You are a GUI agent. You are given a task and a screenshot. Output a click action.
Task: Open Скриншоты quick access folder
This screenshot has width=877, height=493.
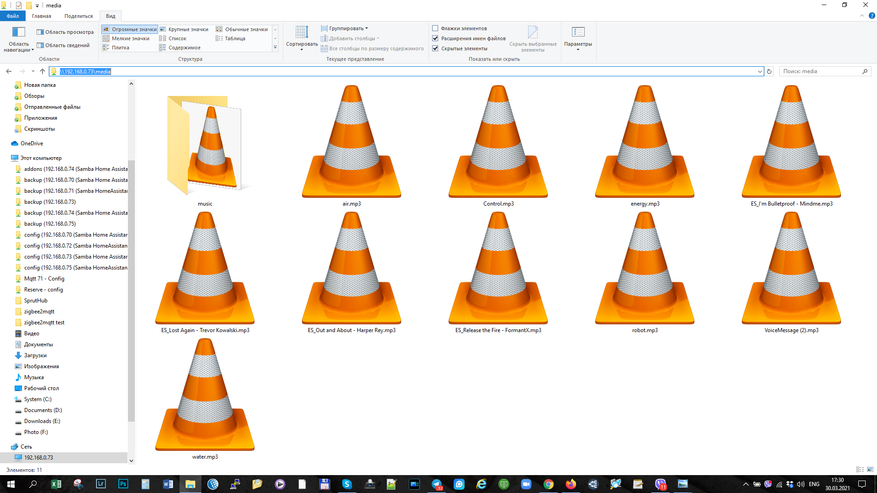(35, 129)
